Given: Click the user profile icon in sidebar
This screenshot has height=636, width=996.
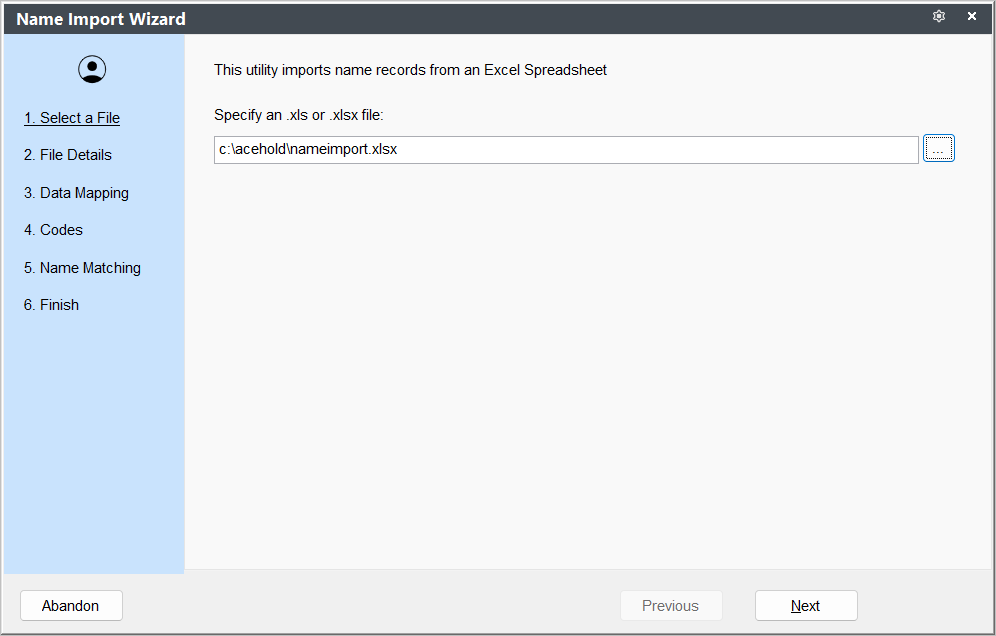Looking at the screenshot, I should pyautogui.click(x=92, y=69).
